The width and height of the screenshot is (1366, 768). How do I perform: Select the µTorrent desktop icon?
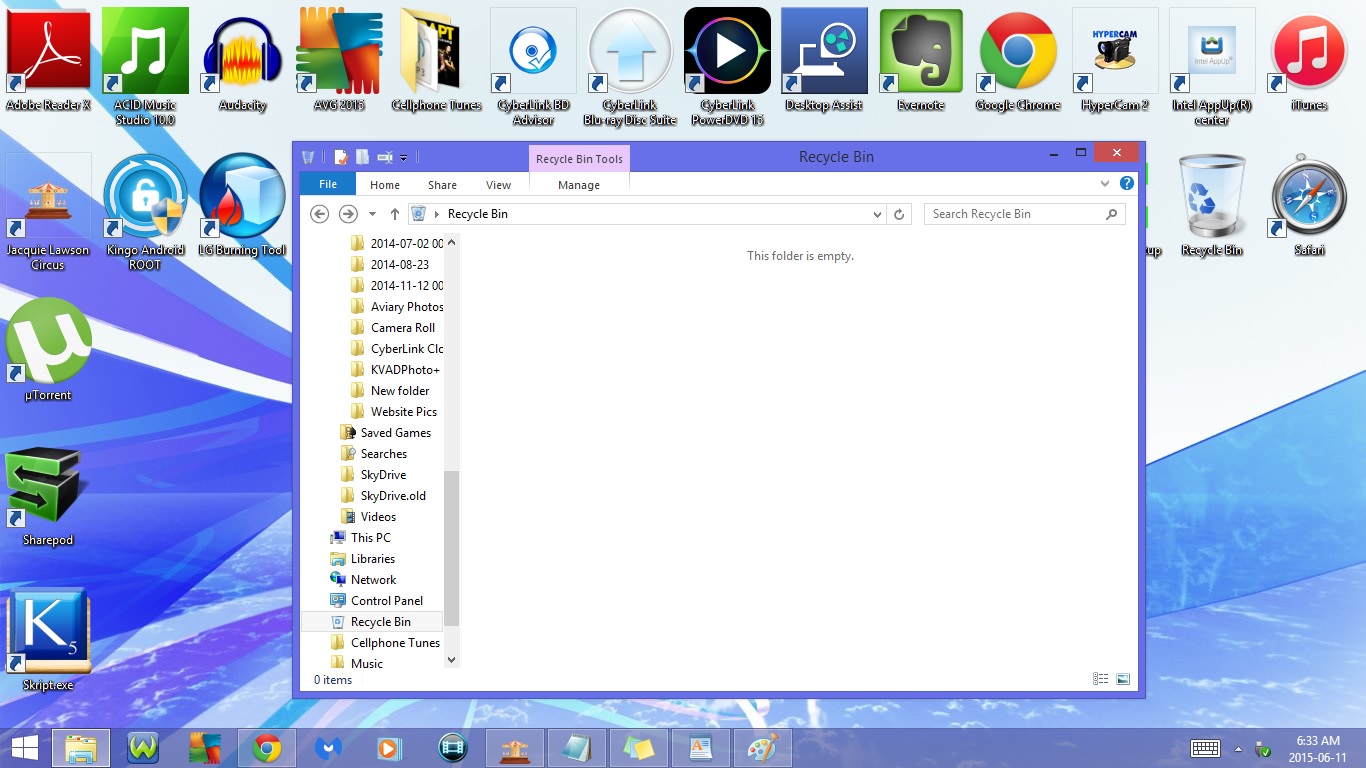(48, 350)
